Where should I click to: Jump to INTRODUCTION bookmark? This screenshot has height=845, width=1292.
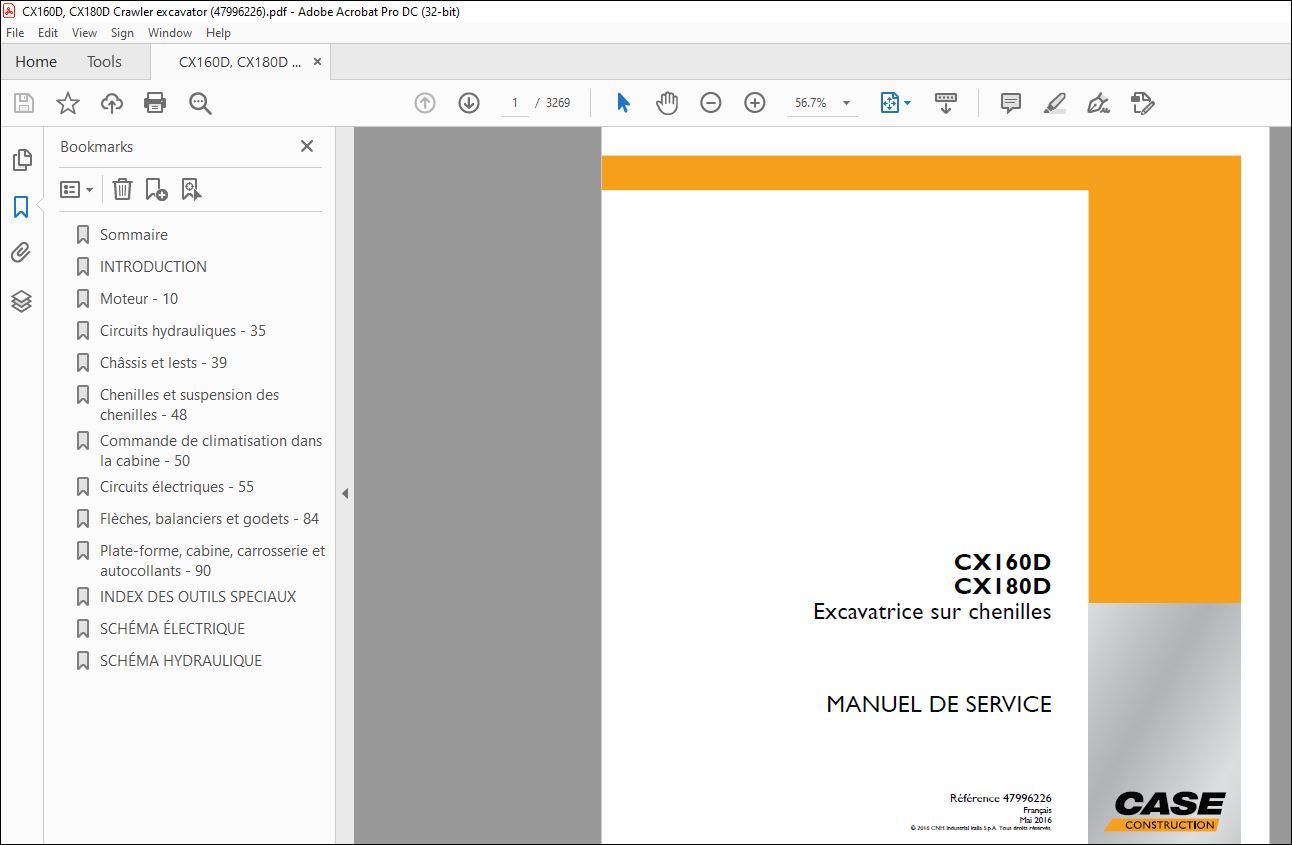point(153,267)
